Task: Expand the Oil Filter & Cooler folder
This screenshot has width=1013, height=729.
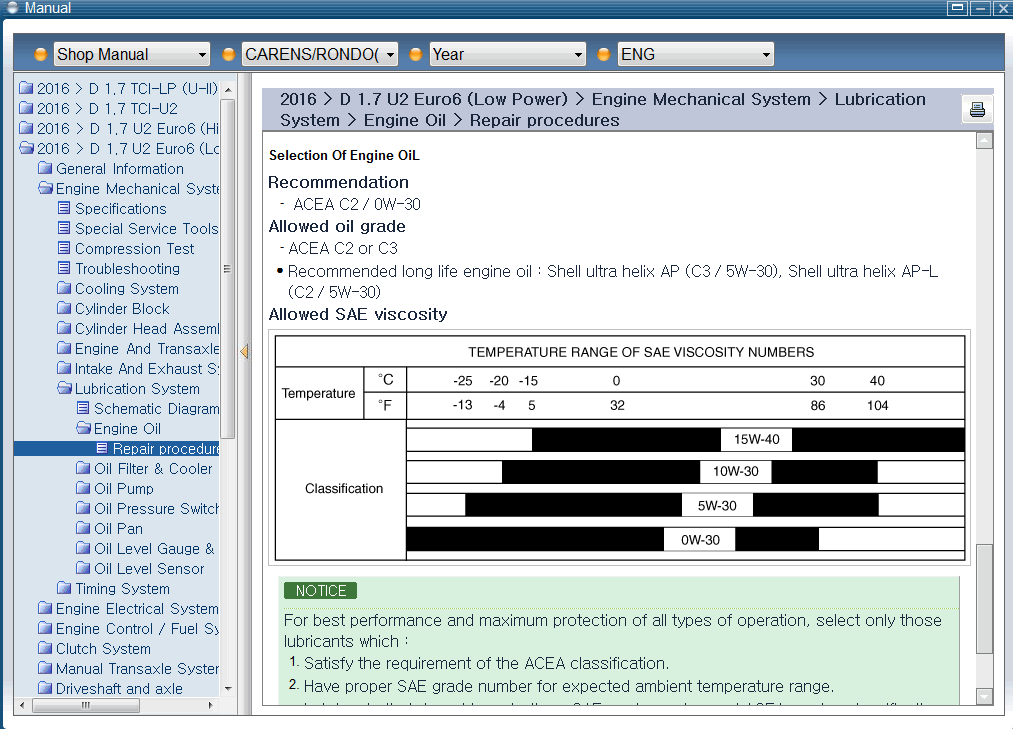Action: tap(145, 469)
